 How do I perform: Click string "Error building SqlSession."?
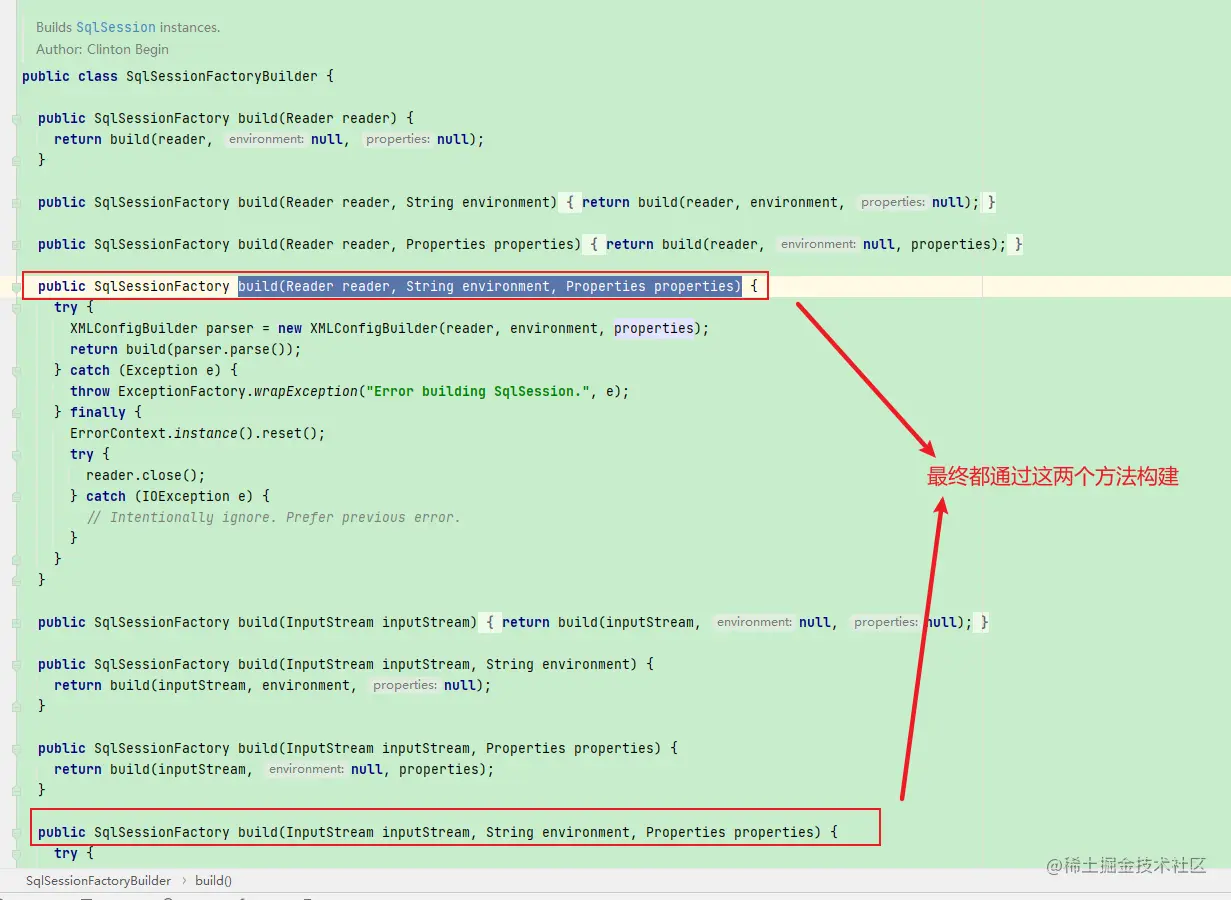pyautogui.click(x=479, y=391)
